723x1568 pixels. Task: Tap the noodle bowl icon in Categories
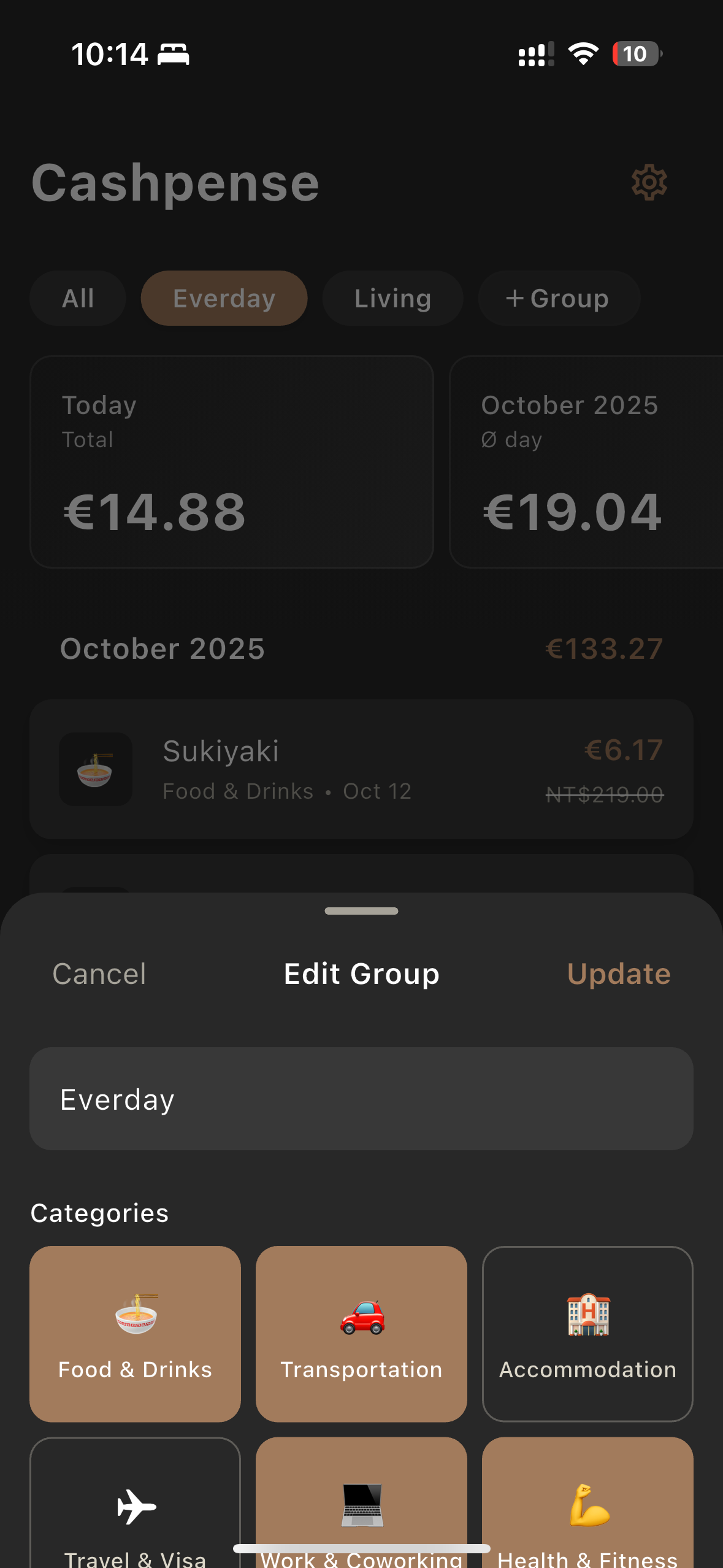[136, 1314]
